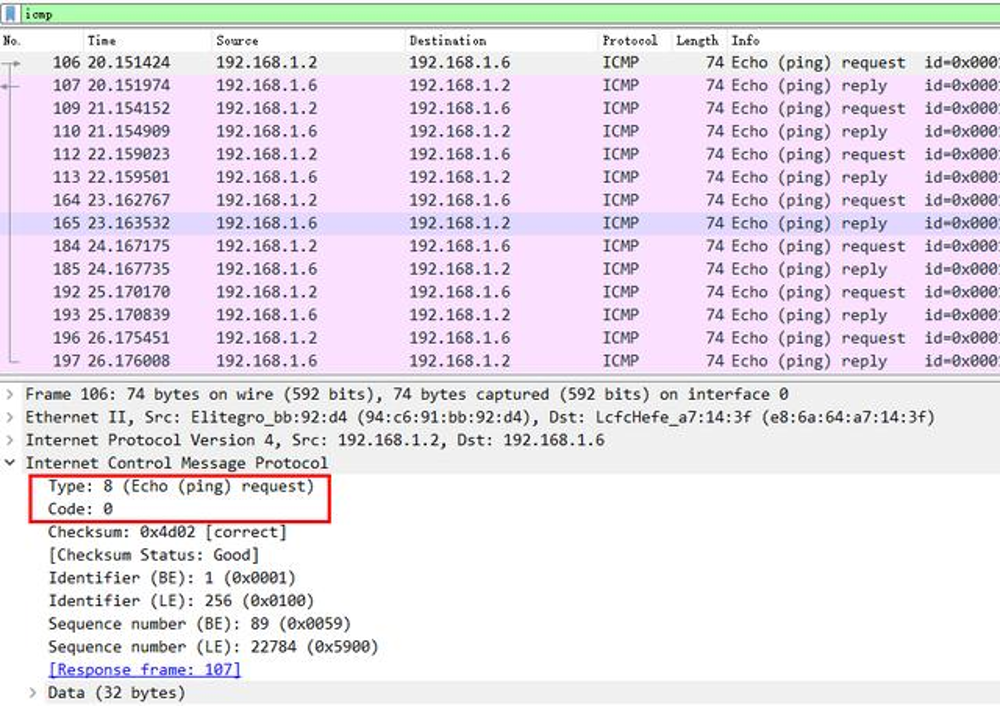Sort packets by the No. column

12,41
